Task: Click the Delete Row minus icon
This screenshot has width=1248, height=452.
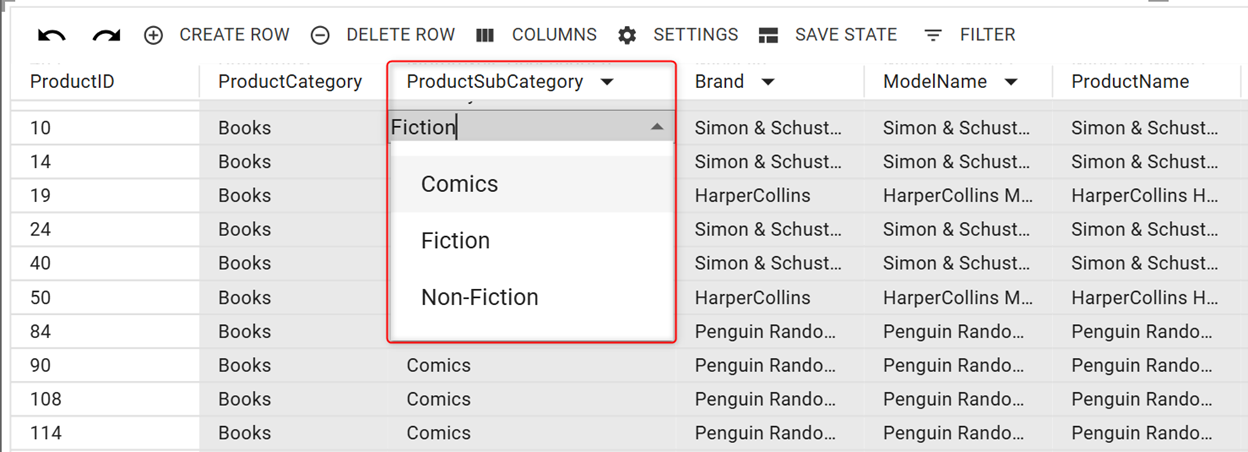Action: coord(320,36)
